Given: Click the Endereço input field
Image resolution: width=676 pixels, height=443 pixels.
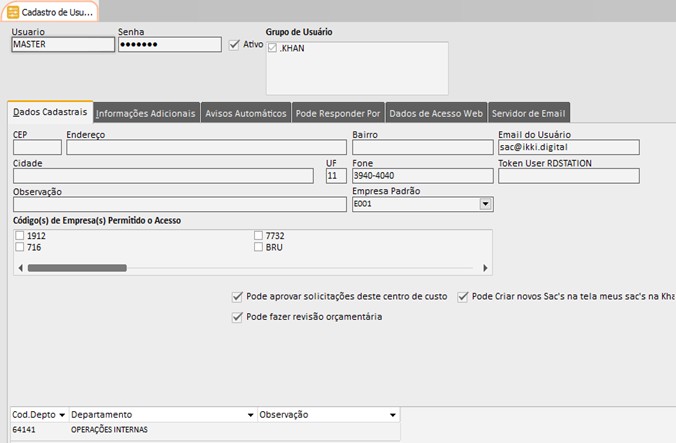Looking at the screenshot, I should [207, 147].
